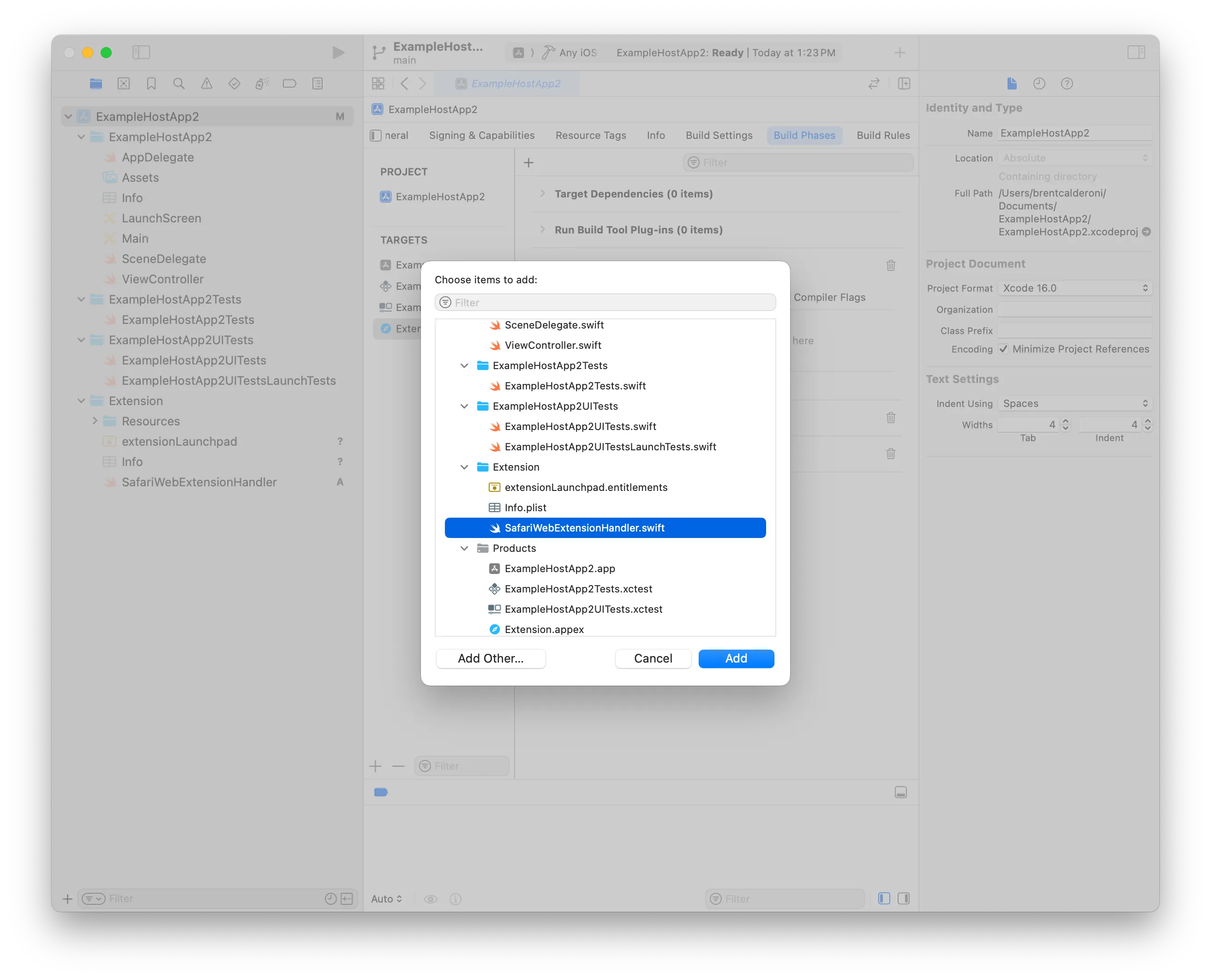Open the Project navigator folder icon
The height and width of the screenshot is (980, 1211).
pos(96,84)
